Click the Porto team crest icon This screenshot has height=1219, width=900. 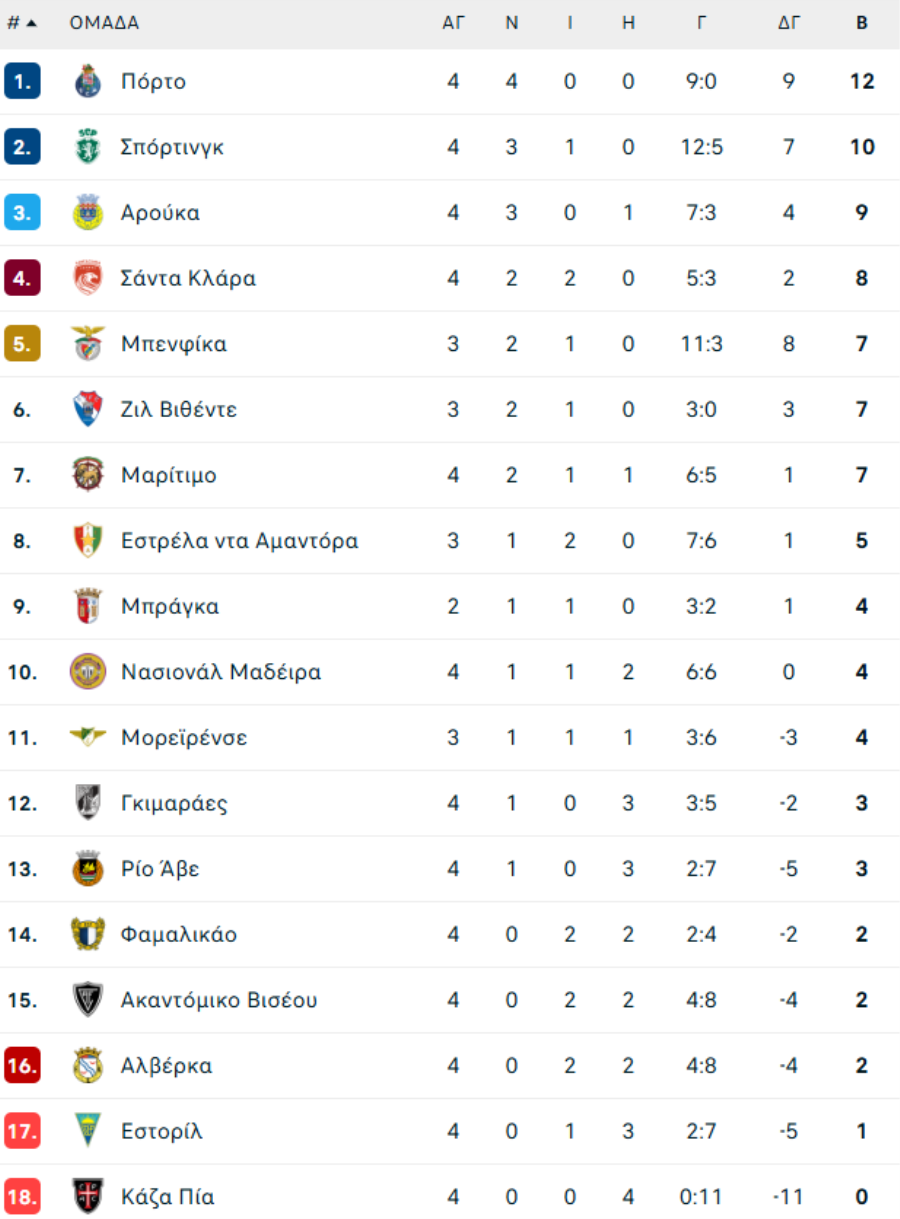[x=88, y=82]
